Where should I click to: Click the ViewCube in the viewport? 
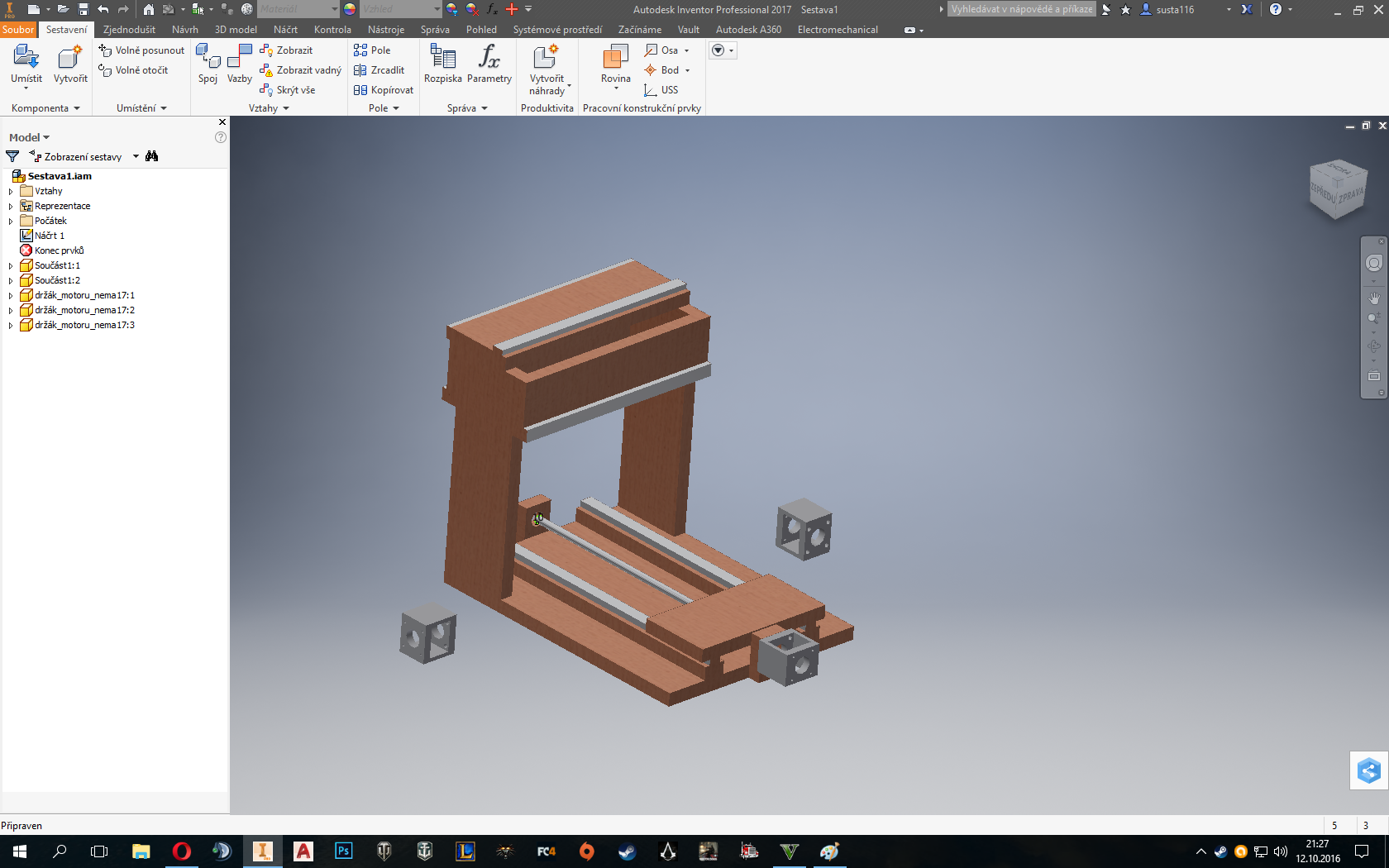1338,189
